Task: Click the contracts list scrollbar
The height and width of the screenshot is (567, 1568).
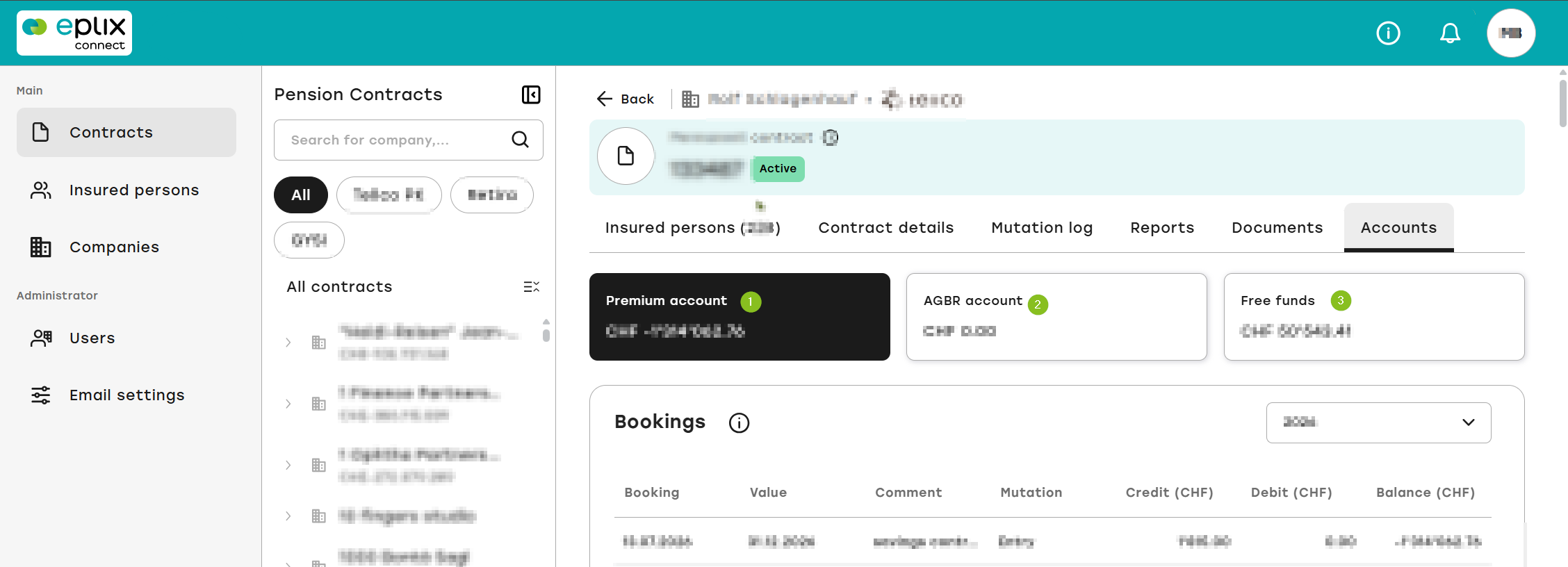Action: tap(546, 334)
